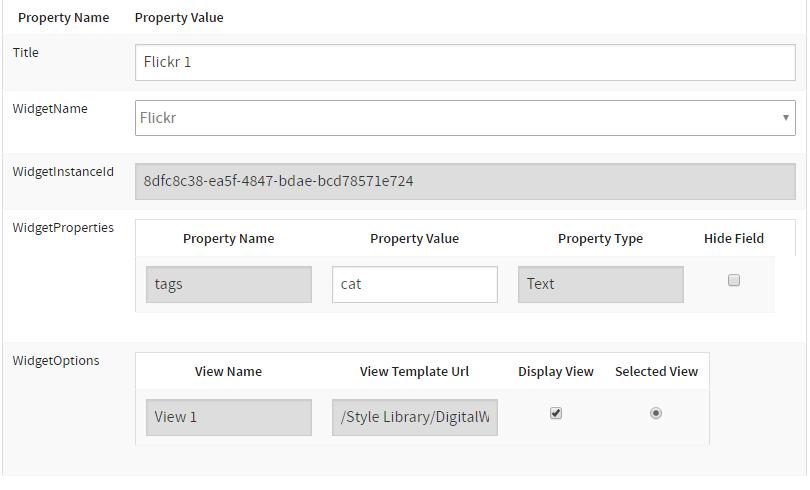Enable the Hide Field checkbox

pos(734,281)
